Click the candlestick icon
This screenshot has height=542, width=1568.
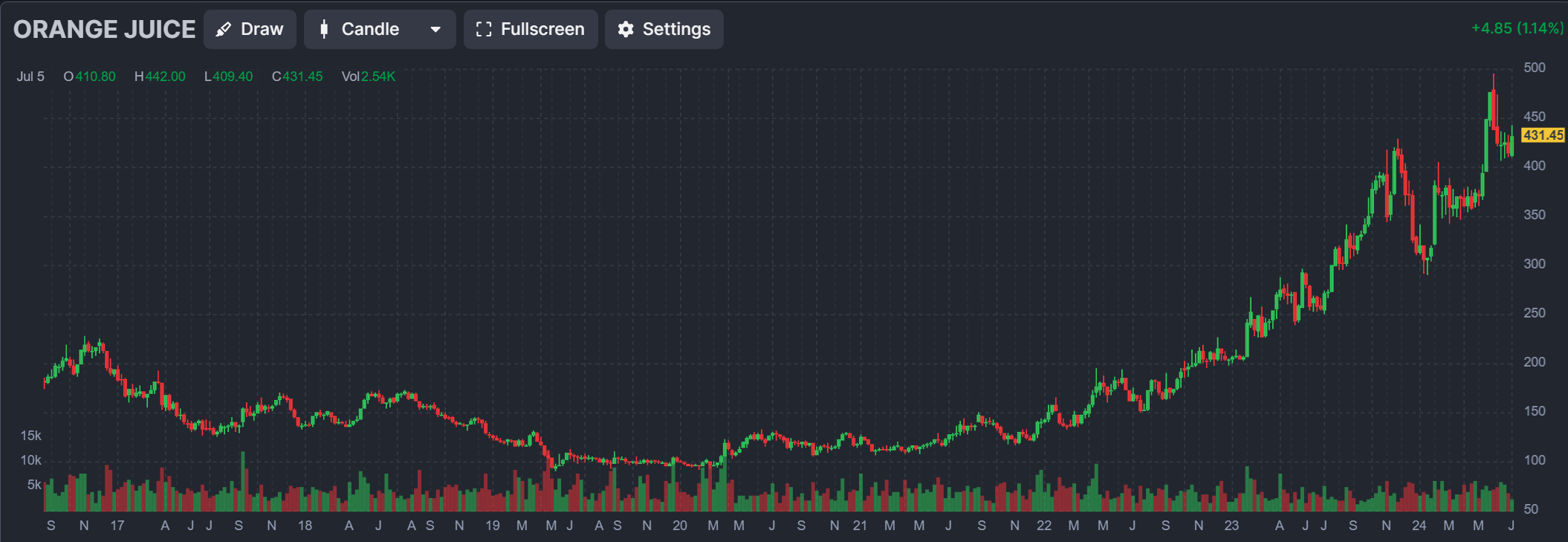(x=324, y=30)
